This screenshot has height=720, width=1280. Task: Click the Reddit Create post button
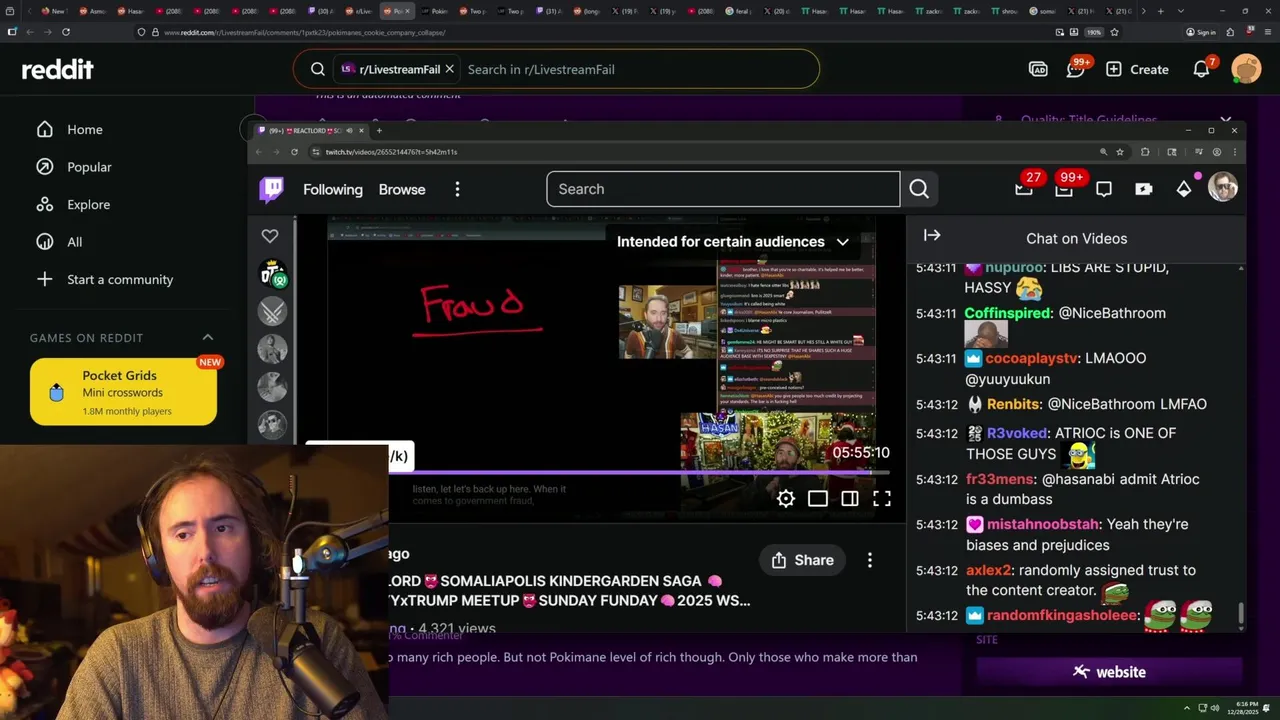pos(1137,69)
